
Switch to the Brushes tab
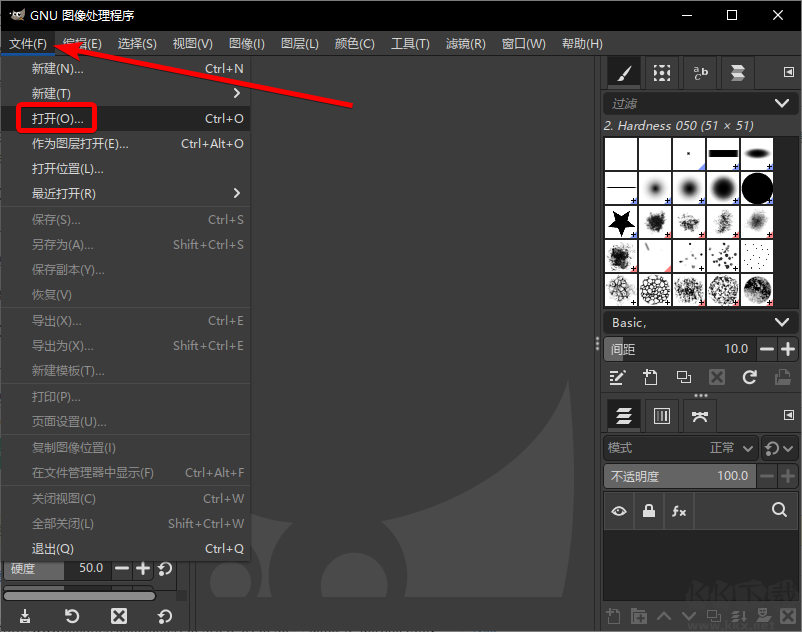[623, 73]
